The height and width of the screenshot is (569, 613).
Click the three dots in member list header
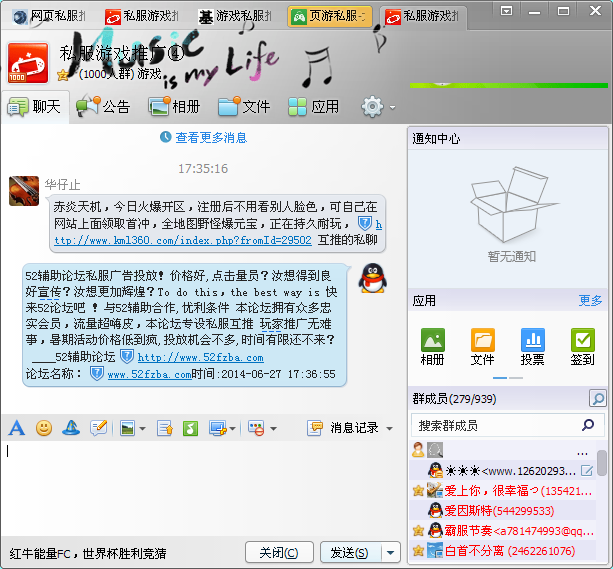[582, 454]
